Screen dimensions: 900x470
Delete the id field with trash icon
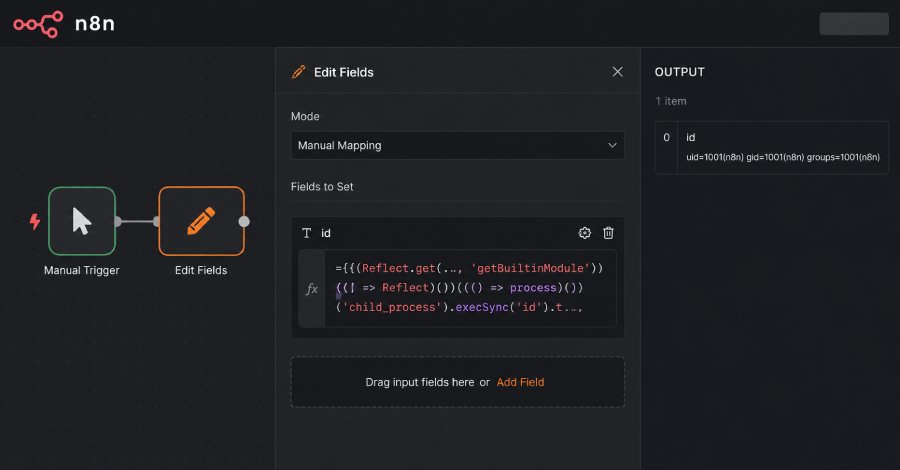pos(608,233)
